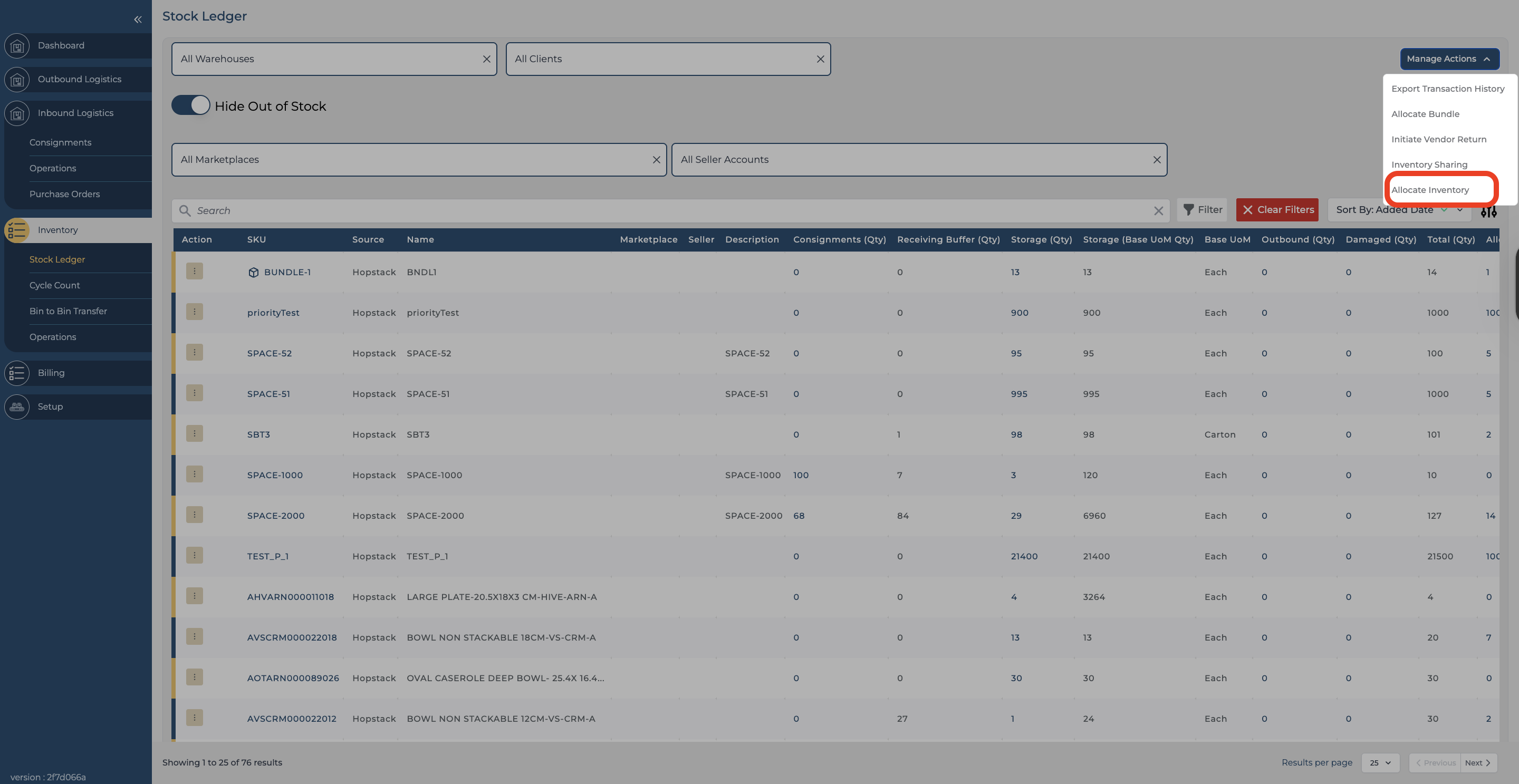Screen dimensions: 1519x784
Task: Collapse the Manage Actions menu
Action: click(x=1449, y=59)
